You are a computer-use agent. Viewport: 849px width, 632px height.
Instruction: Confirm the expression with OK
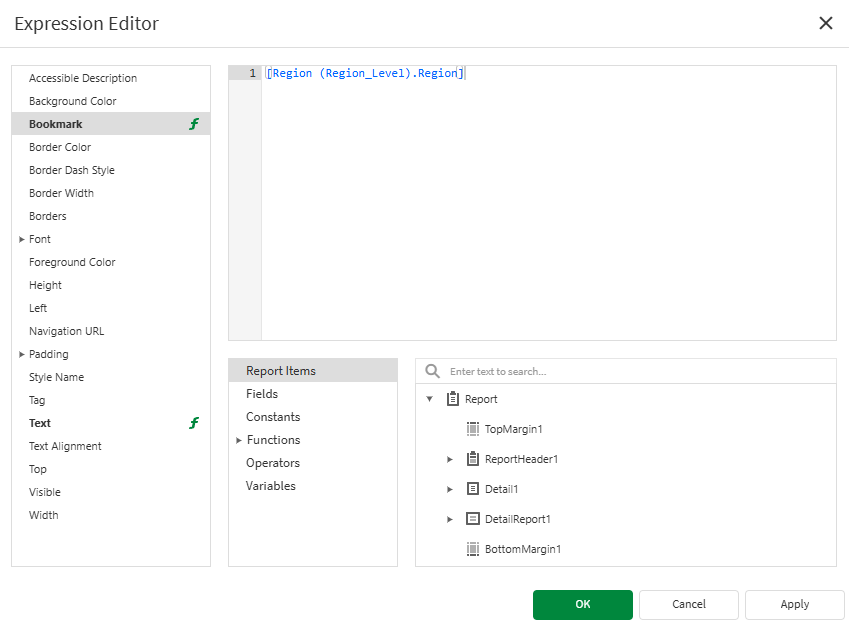point(582,604)
